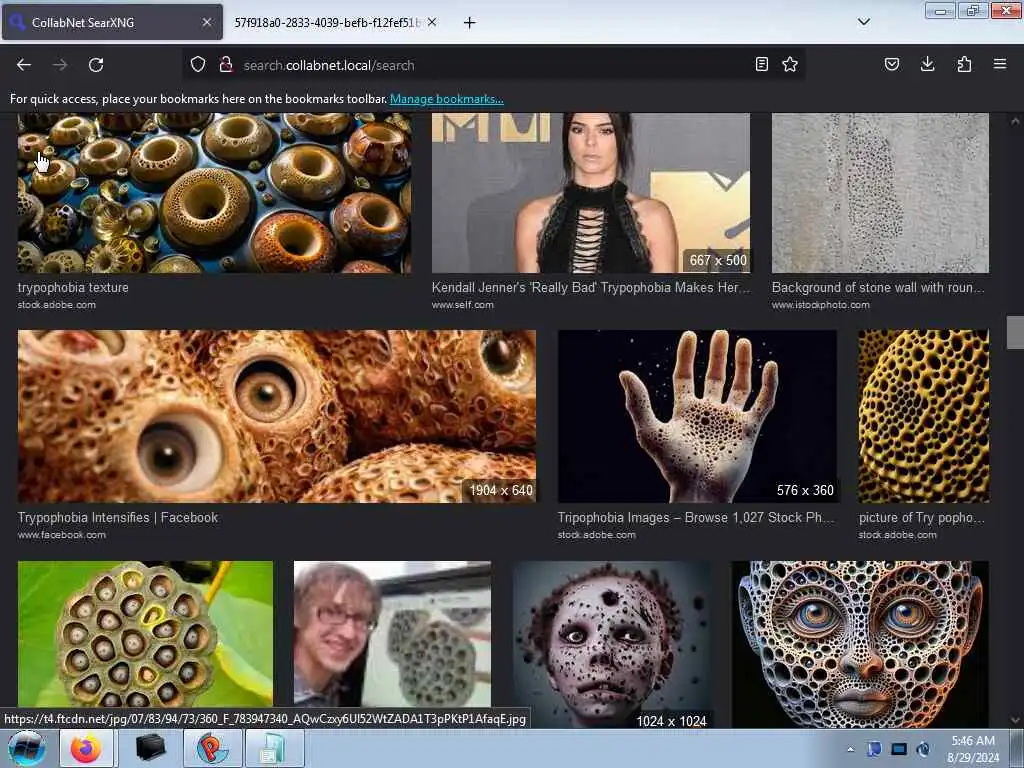The width and height of the screenshot is (1024, 768).
Task: Switch to the 57f918a0-2833-4039 tab
Action: coord(334,22)
